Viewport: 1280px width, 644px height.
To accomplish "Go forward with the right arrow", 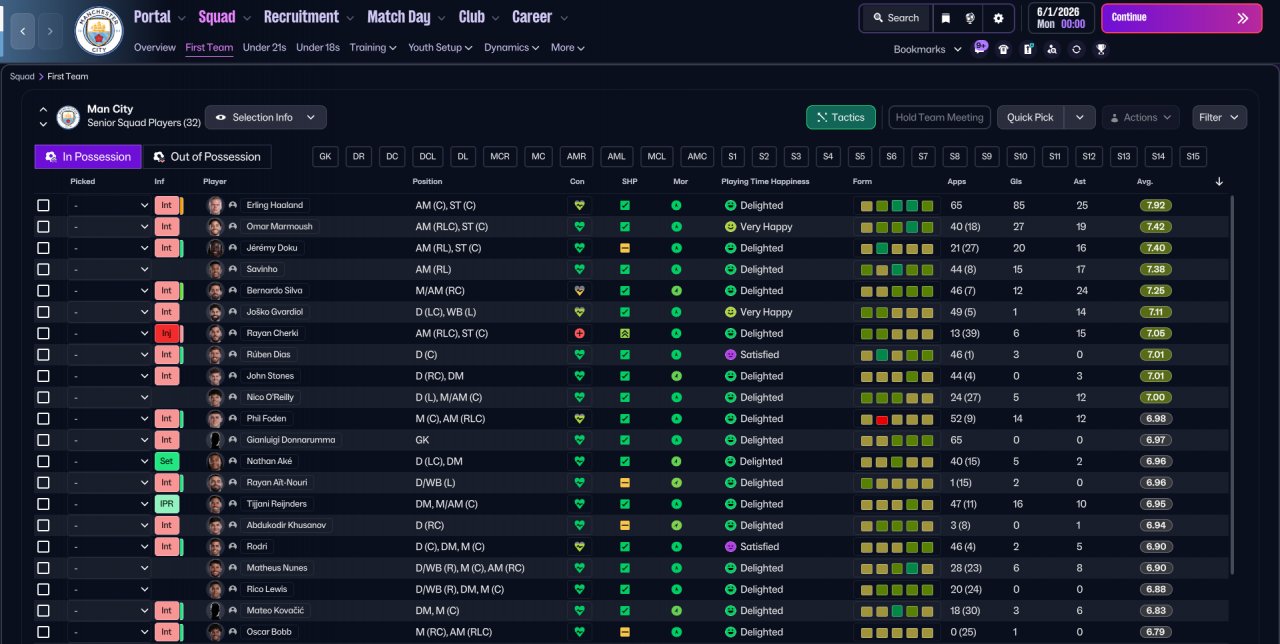I will pyautogui.click(x=51, y=32).
